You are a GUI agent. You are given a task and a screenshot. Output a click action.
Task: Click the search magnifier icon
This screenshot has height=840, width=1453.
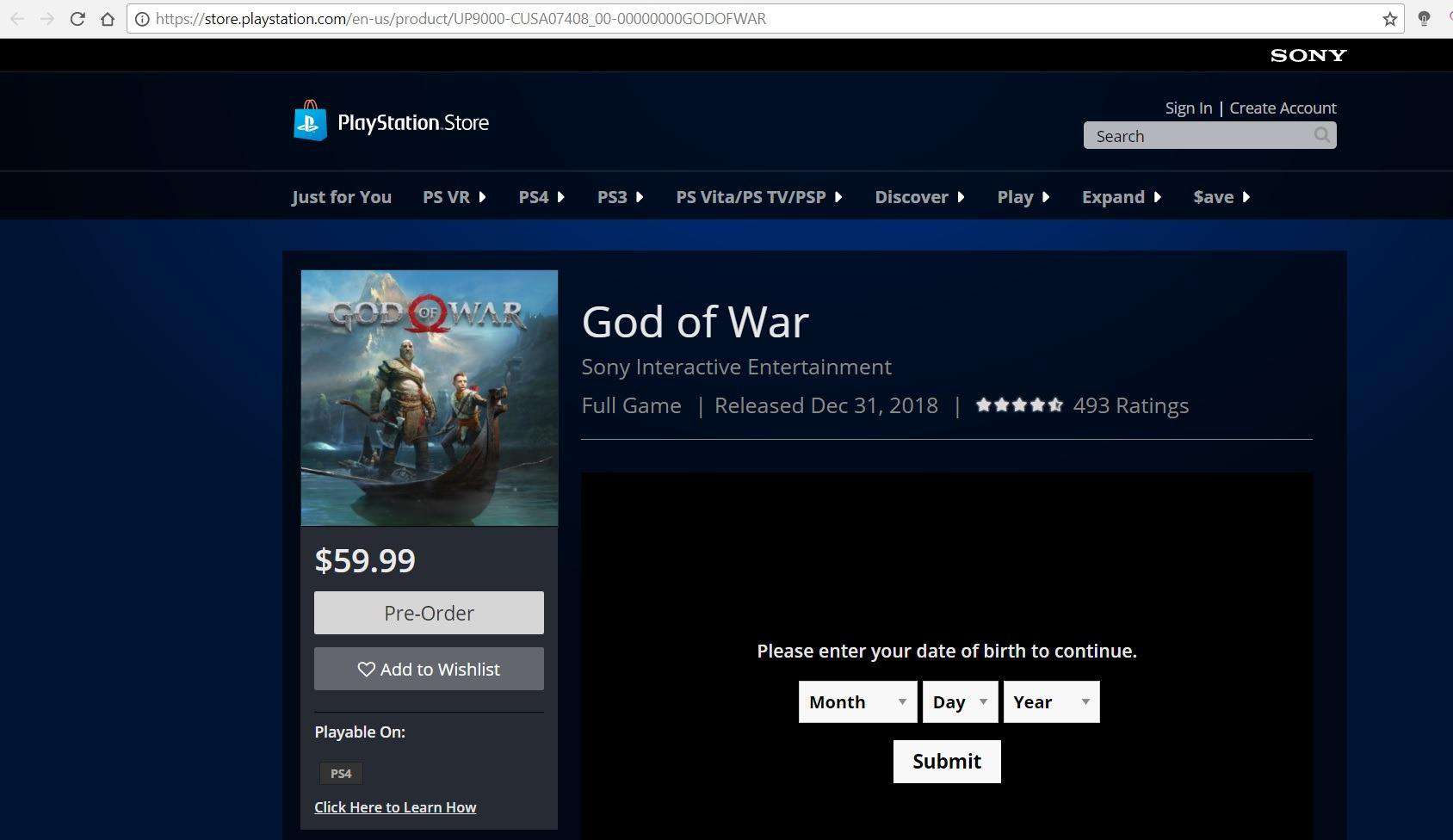1322,135
